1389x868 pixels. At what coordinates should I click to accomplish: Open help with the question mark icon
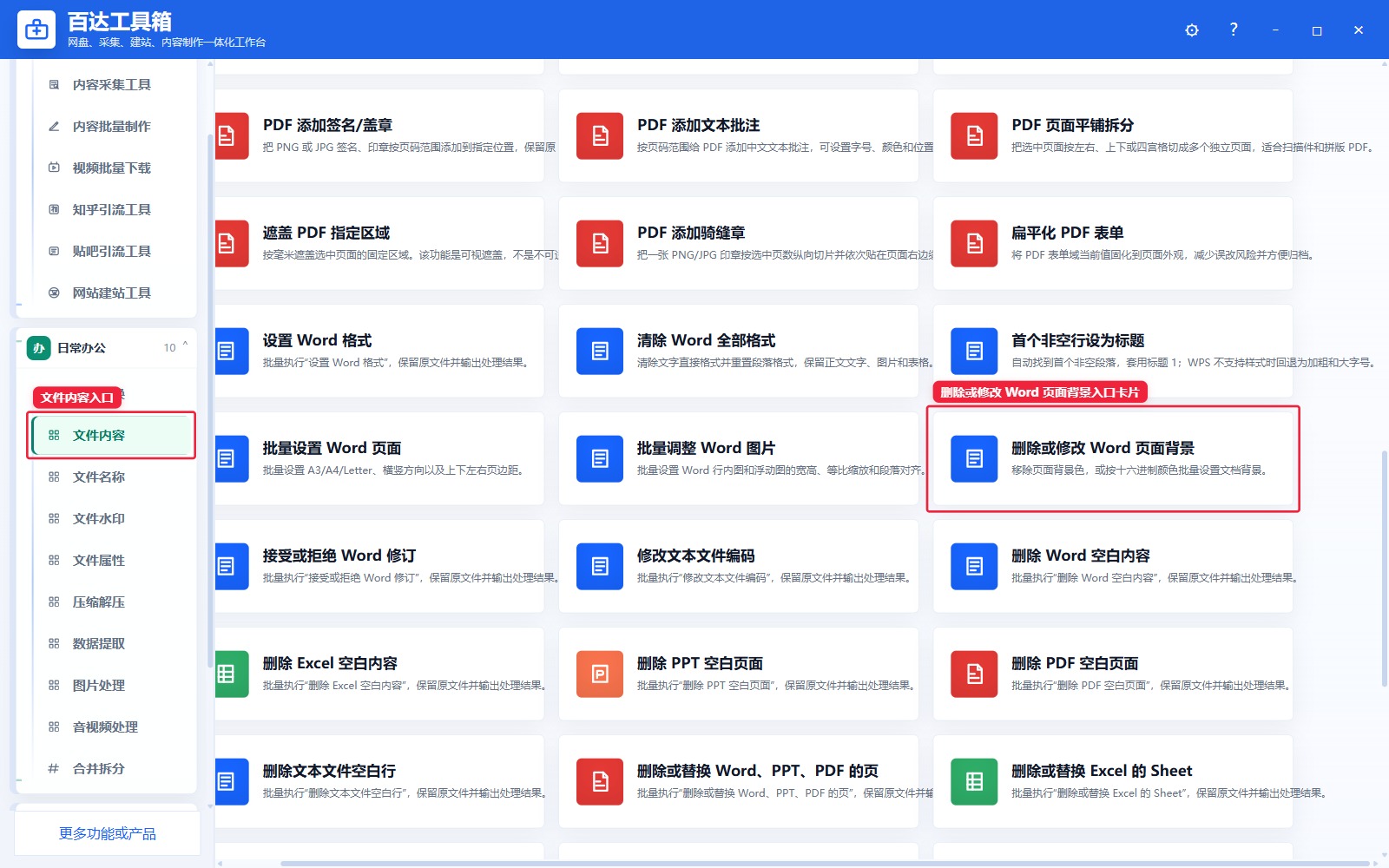tap(1234, 30)
